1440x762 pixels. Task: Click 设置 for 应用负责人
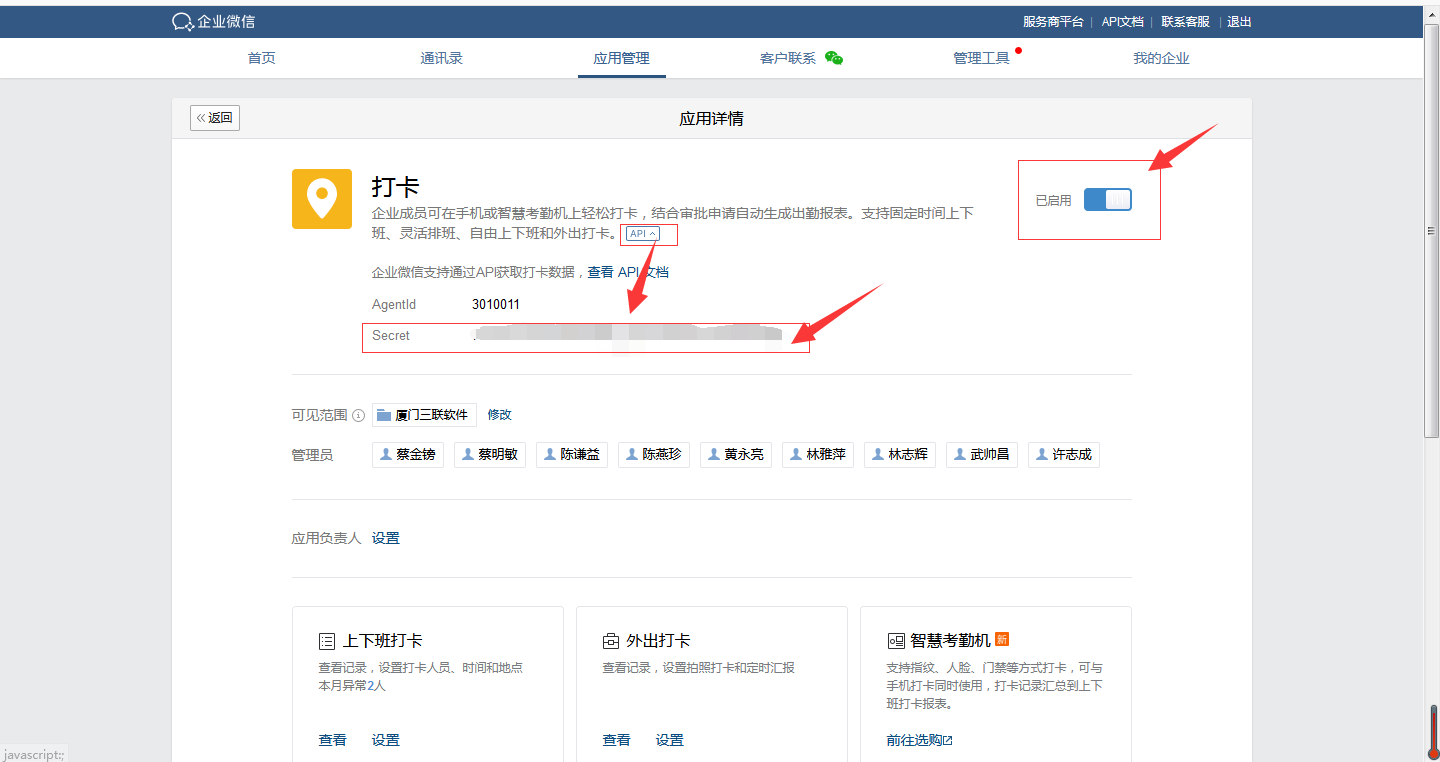386,538
